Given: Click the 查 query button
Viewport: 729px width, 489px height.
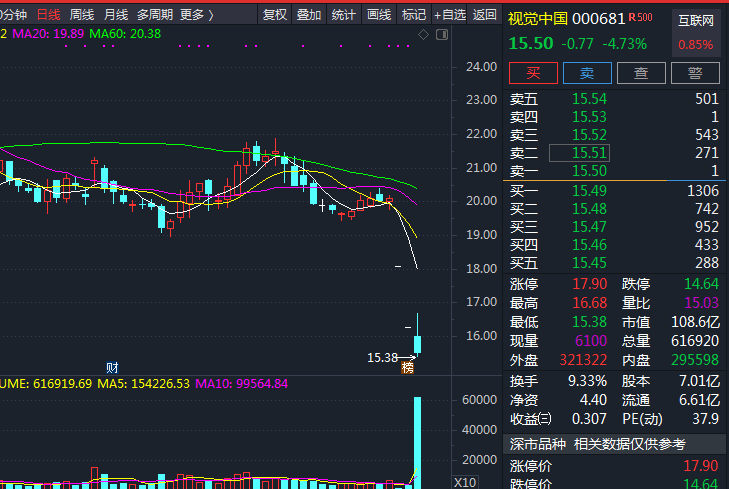Looking at the screenshot, I should click(641, 73).
